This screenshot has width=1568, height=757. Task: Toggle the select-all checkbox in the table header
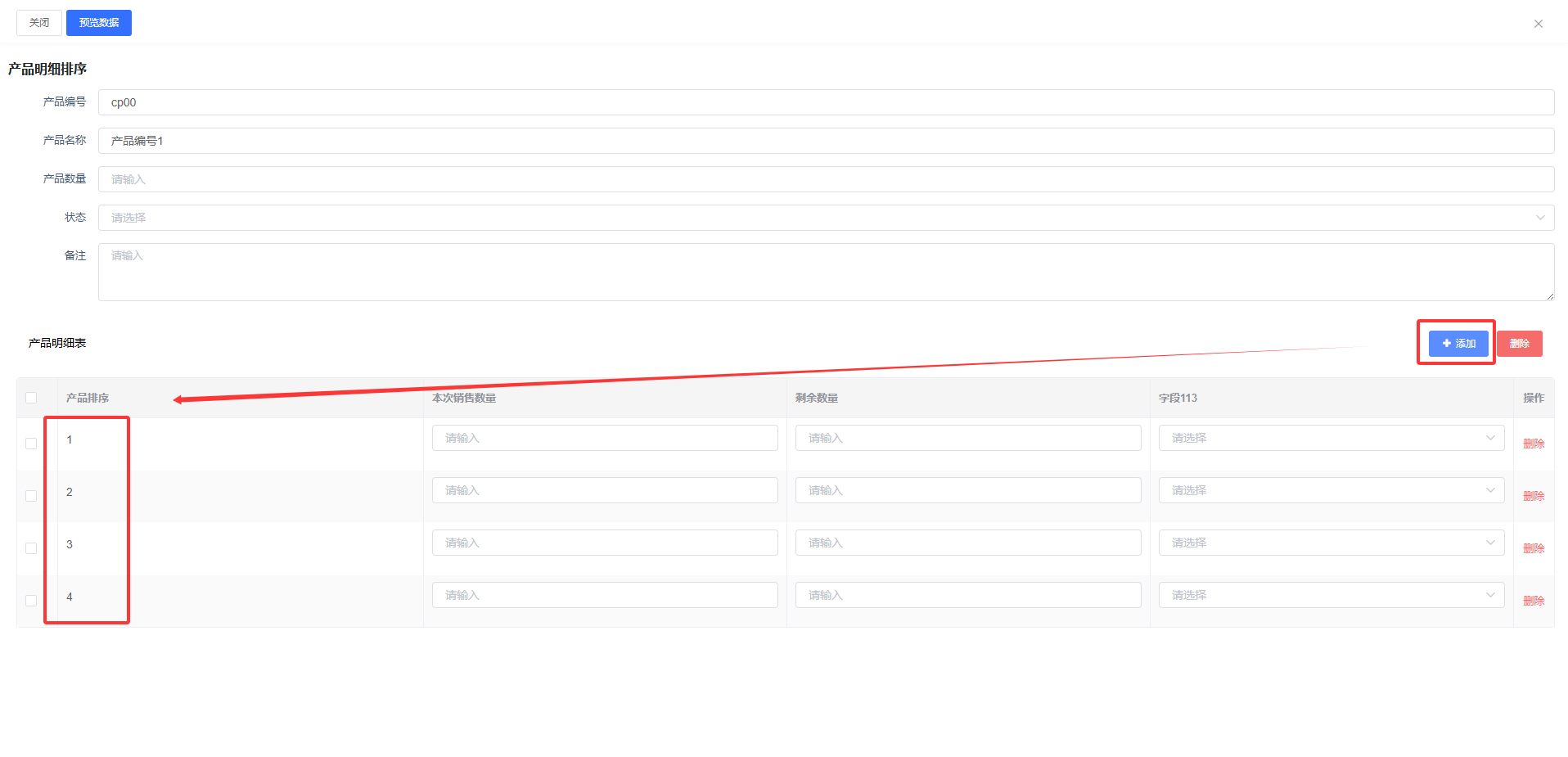(x=31, y=398)
